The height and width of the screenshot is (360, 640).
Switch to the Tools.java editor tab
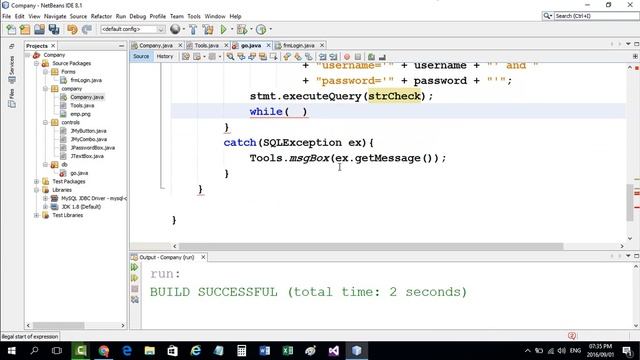(x=206, y=45)
